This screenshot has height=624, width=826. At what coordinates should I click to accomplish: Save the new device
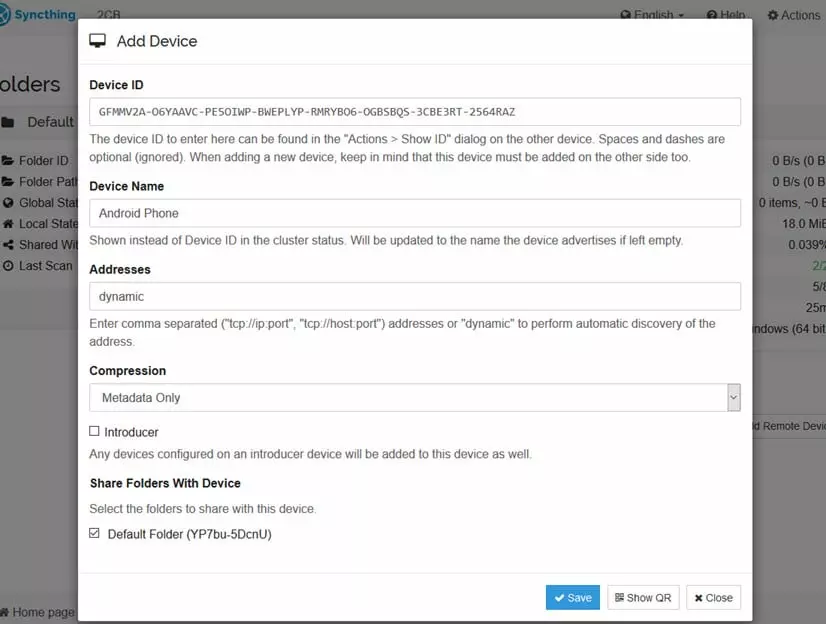pos(572,597)
